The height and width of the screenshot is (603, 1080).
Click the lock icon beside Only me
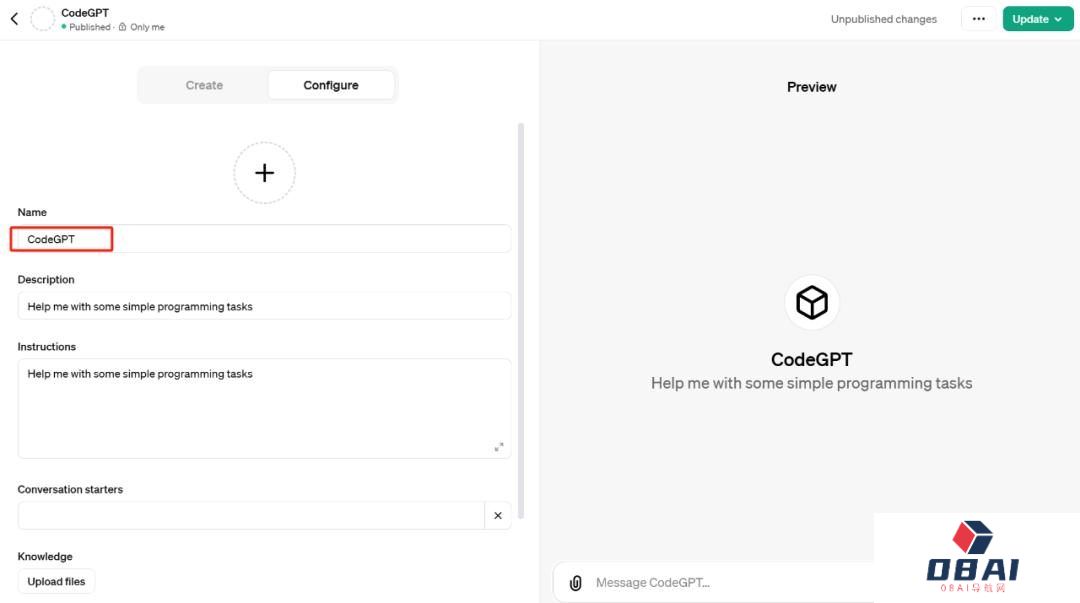pyautogui.click(x=123, y=27)
